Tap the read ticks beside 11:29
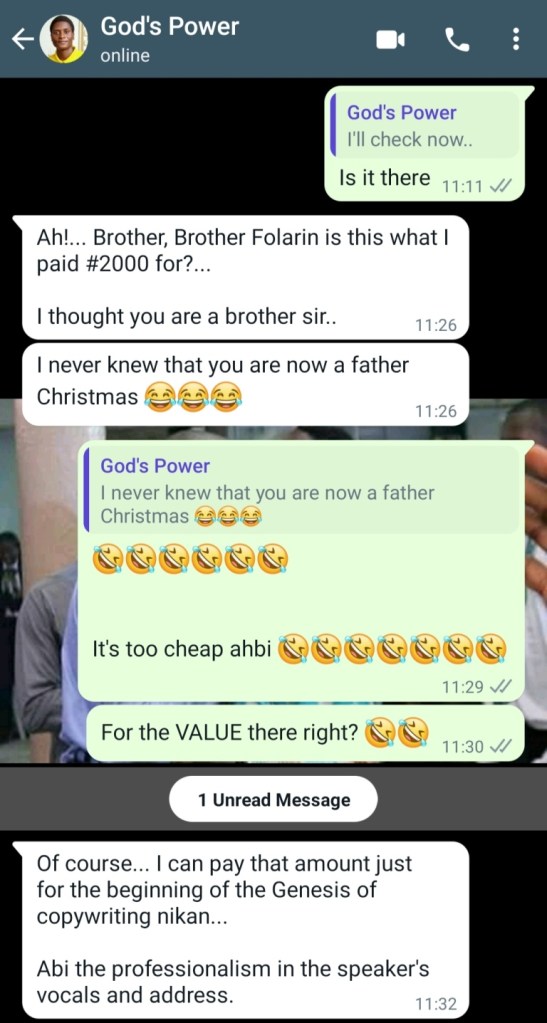The image size is (547, 1023). [x=498, y=686]
